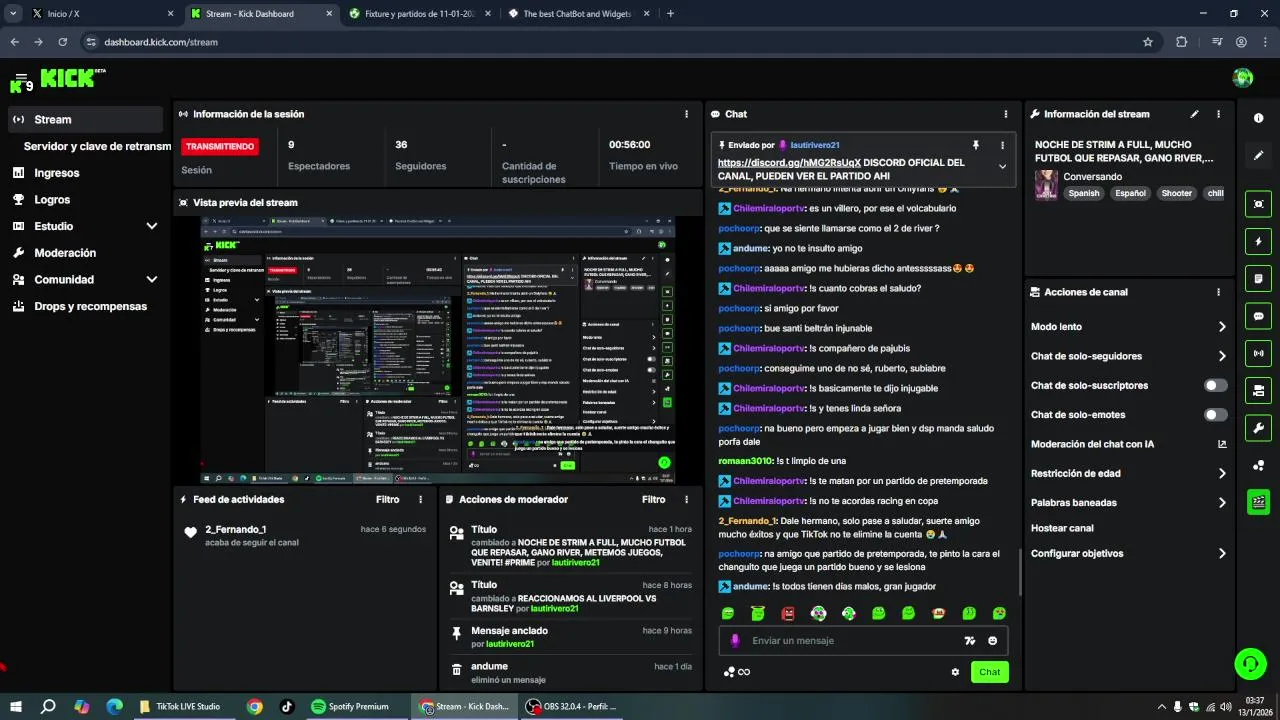
Task: Click the pencil icon in right sidebar
Action: tap(1258, 156)
